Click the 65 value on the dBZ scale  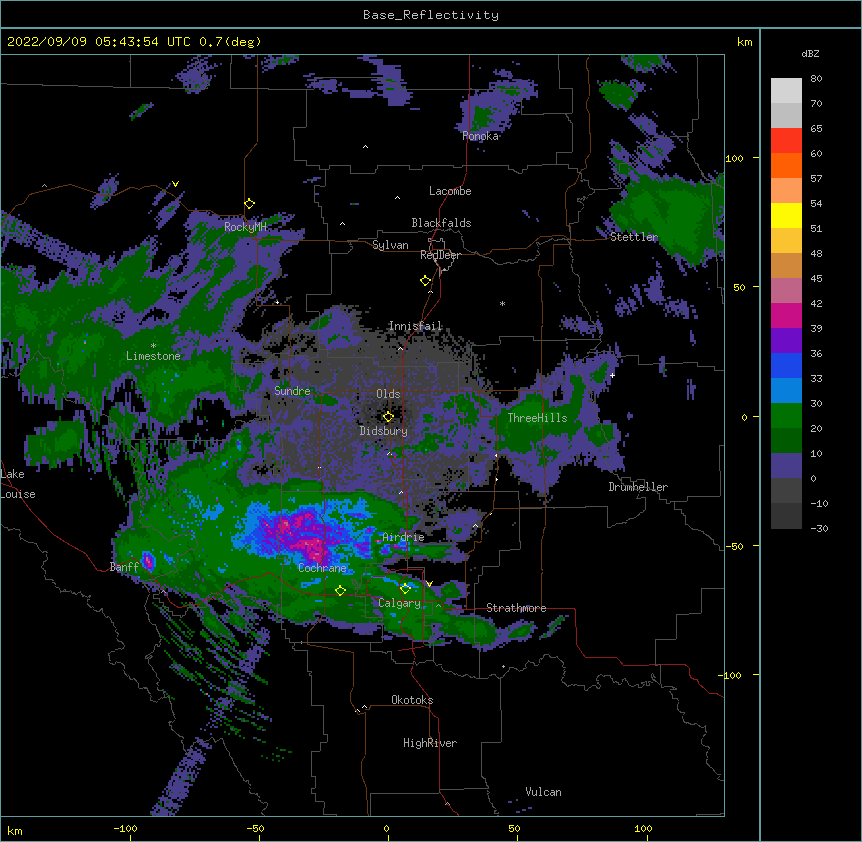[x=816, y=129]
